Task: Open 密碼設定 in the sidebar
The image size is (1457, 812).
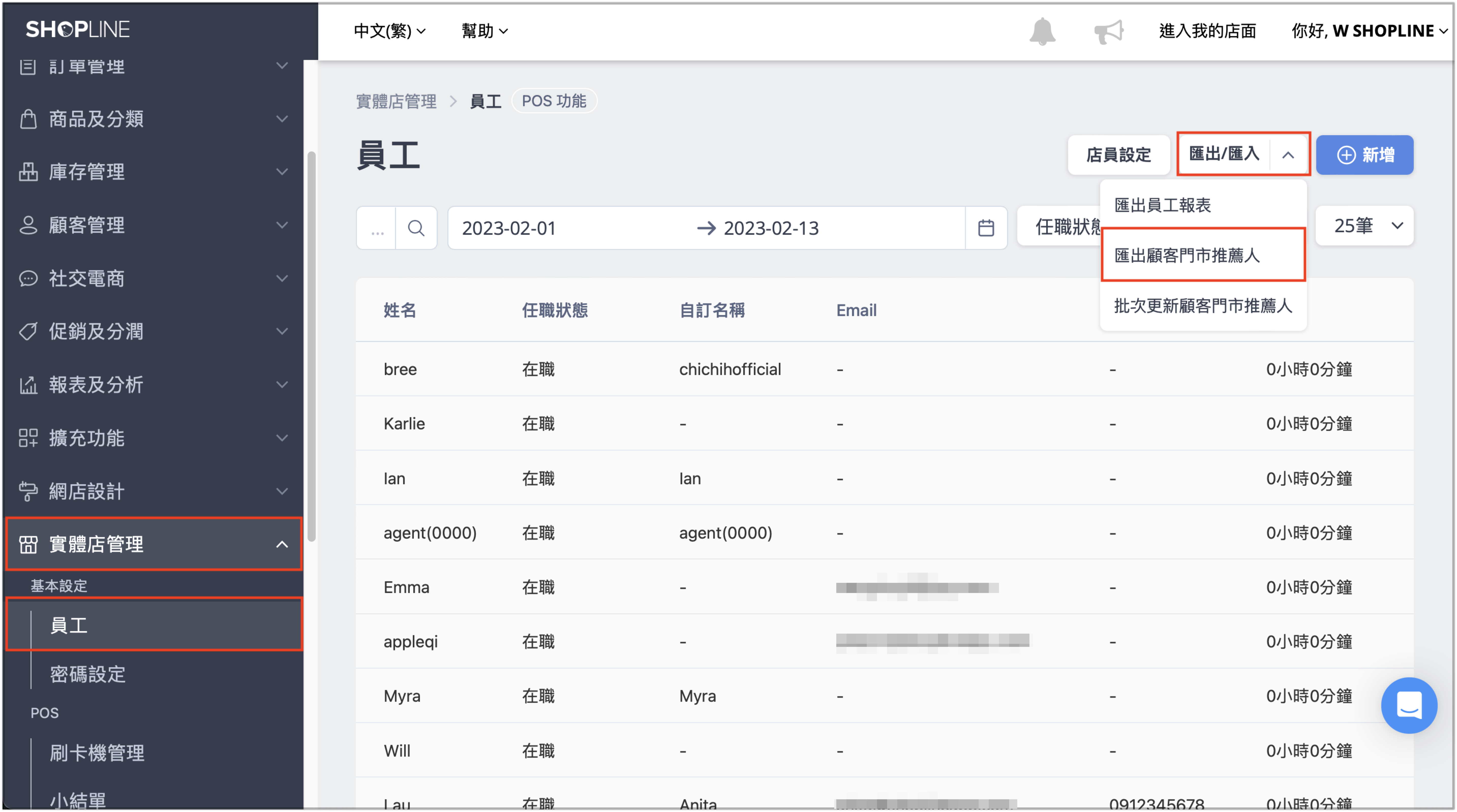Action: pos(87,674)
